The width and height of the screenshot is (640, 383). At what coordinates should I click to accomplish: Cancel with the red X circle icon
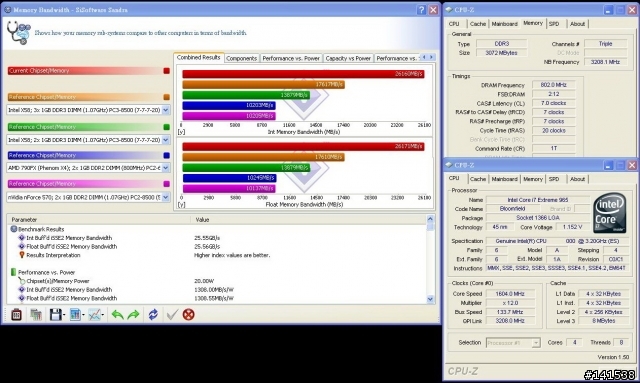coord(188,314)
